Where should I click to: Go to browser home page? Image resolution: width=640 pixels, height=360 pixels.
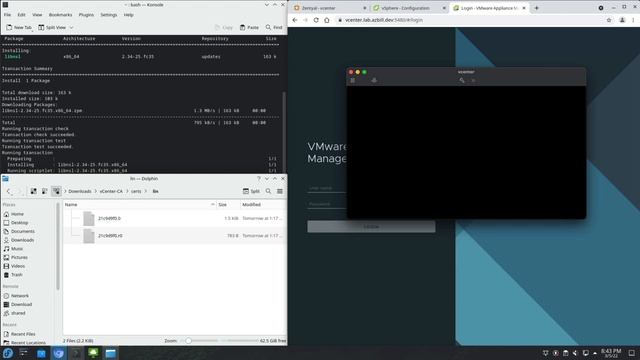(327, 20)
